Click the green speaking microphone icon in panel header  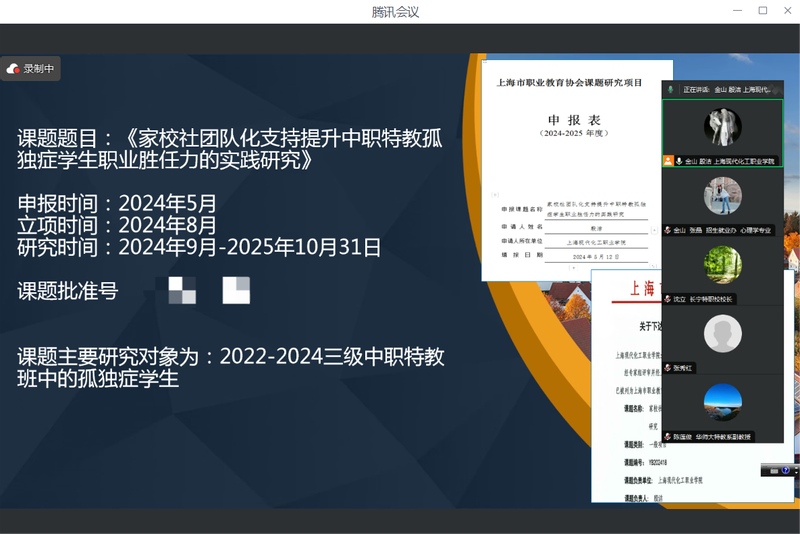[671, 89]
